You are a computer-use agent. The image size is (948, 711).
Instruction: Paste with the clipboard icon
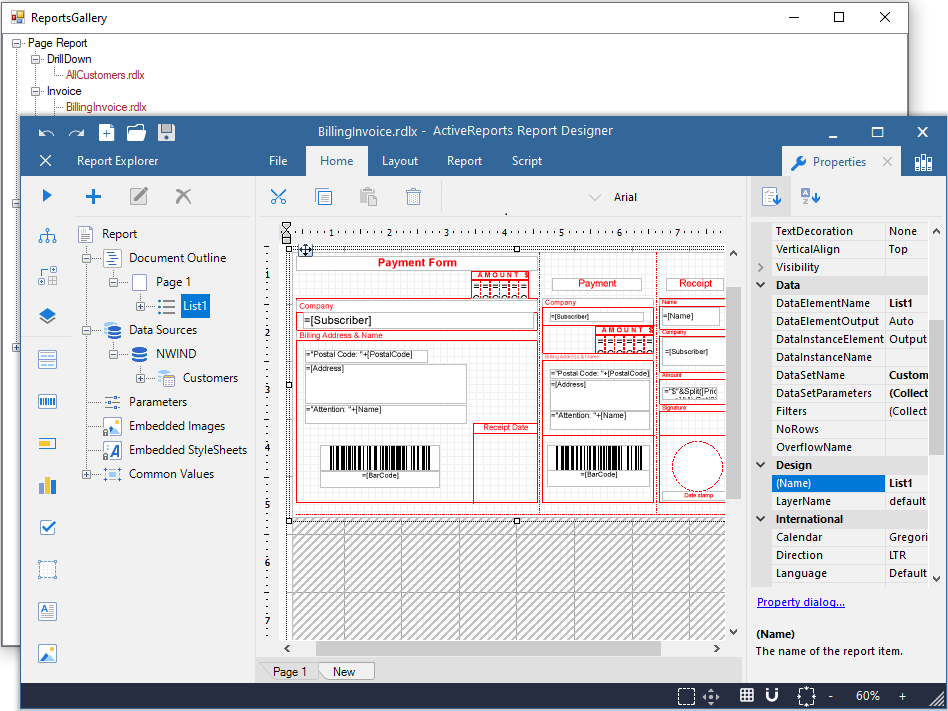368,196
